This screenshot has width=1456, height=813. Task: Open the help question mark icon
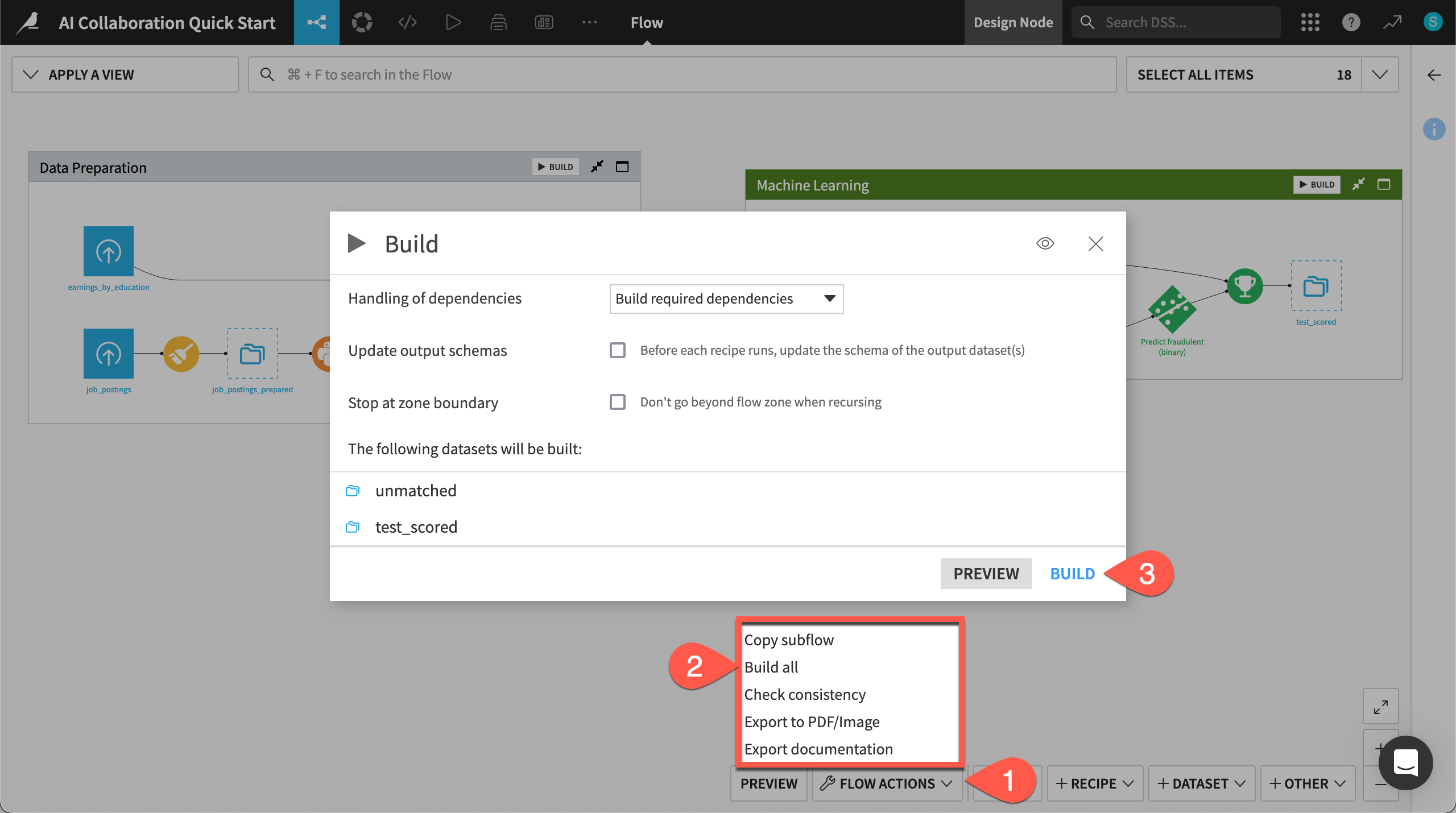click(x=1351, y=23)
